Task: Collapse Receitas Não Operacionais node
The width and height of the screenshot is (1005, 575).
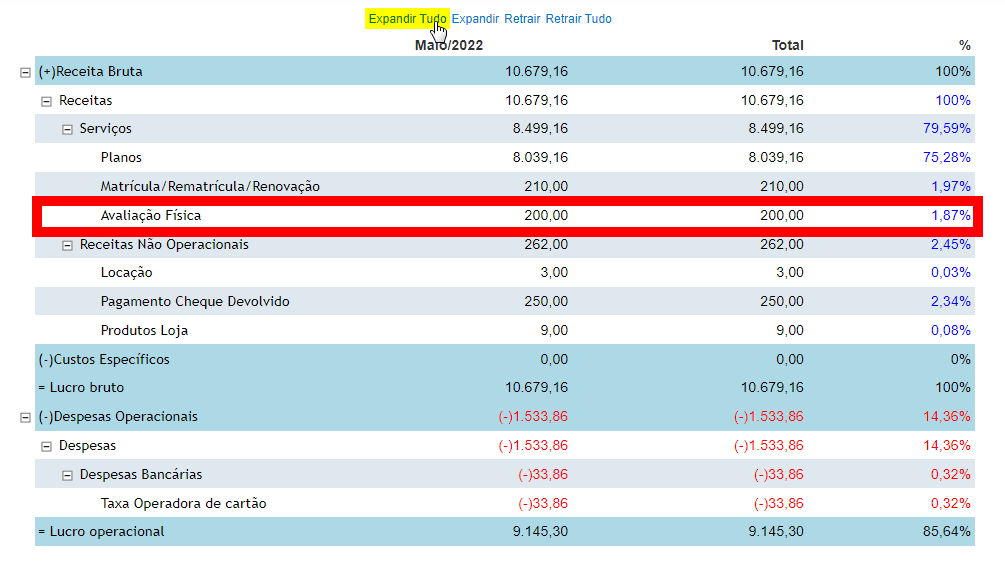Action: tap(67, 245)
